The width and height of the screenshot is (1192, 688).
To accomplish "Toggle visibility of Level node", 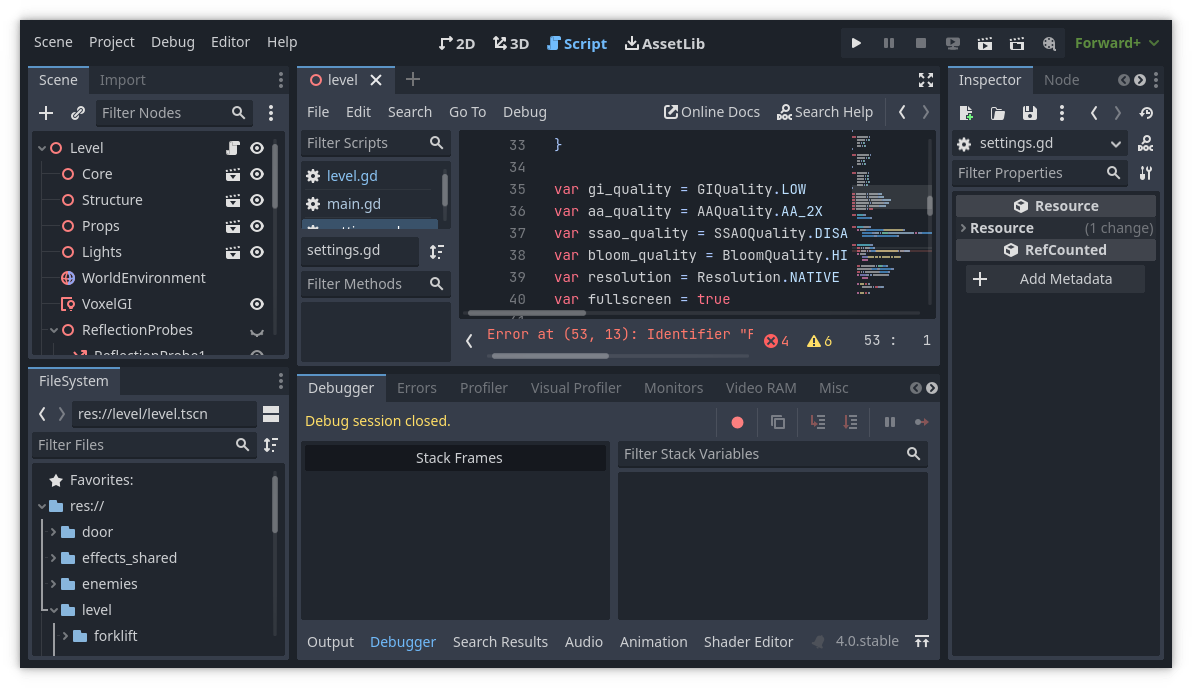I will click(257, 148).
